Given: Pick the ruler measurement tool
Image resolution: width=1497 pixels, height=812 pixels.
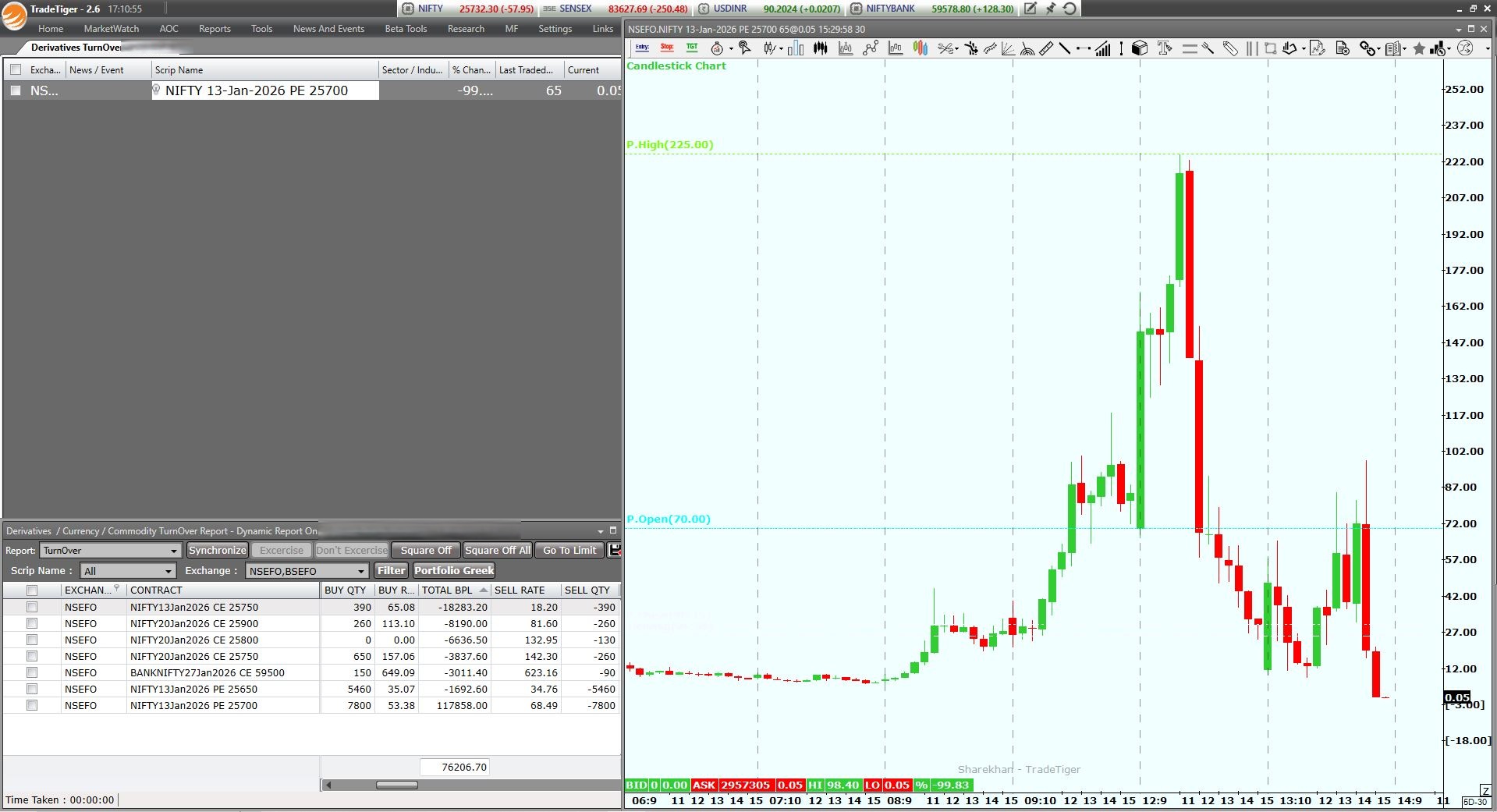Looking at the screenshot, I should [x=1046, y=48].
